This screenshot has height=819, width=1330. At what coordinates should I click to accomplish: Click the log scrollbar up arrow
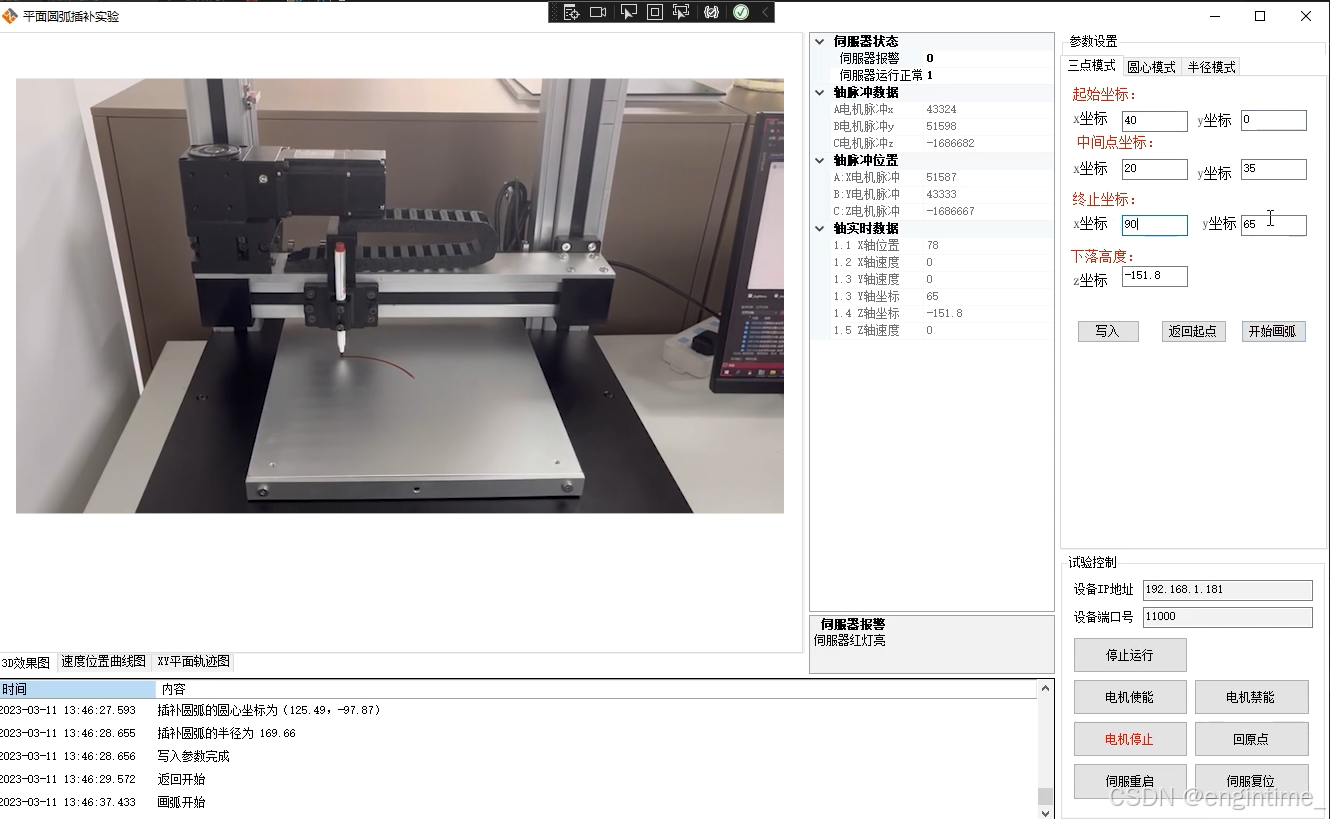point(1046,688)
